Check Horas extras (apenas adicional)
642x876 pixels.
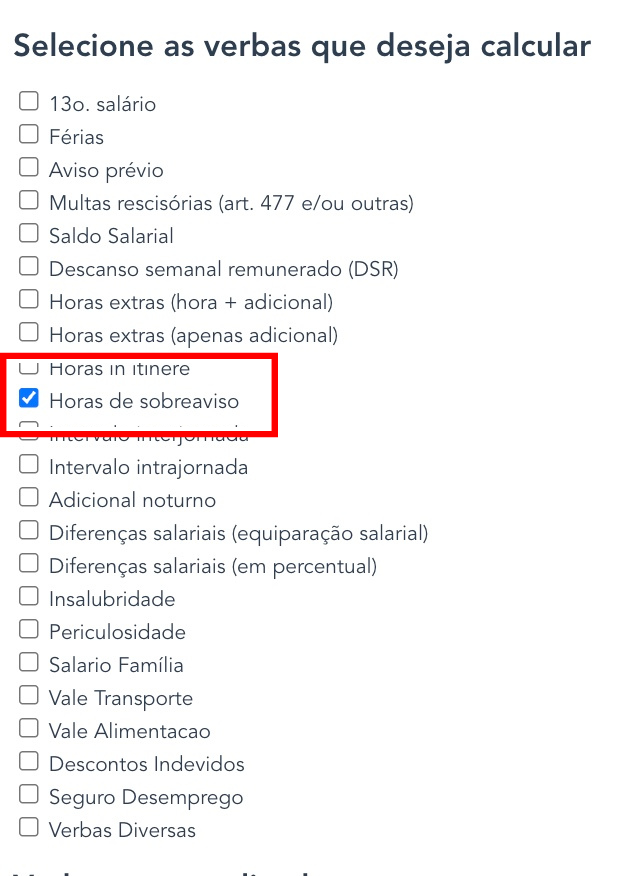point(29,332)
